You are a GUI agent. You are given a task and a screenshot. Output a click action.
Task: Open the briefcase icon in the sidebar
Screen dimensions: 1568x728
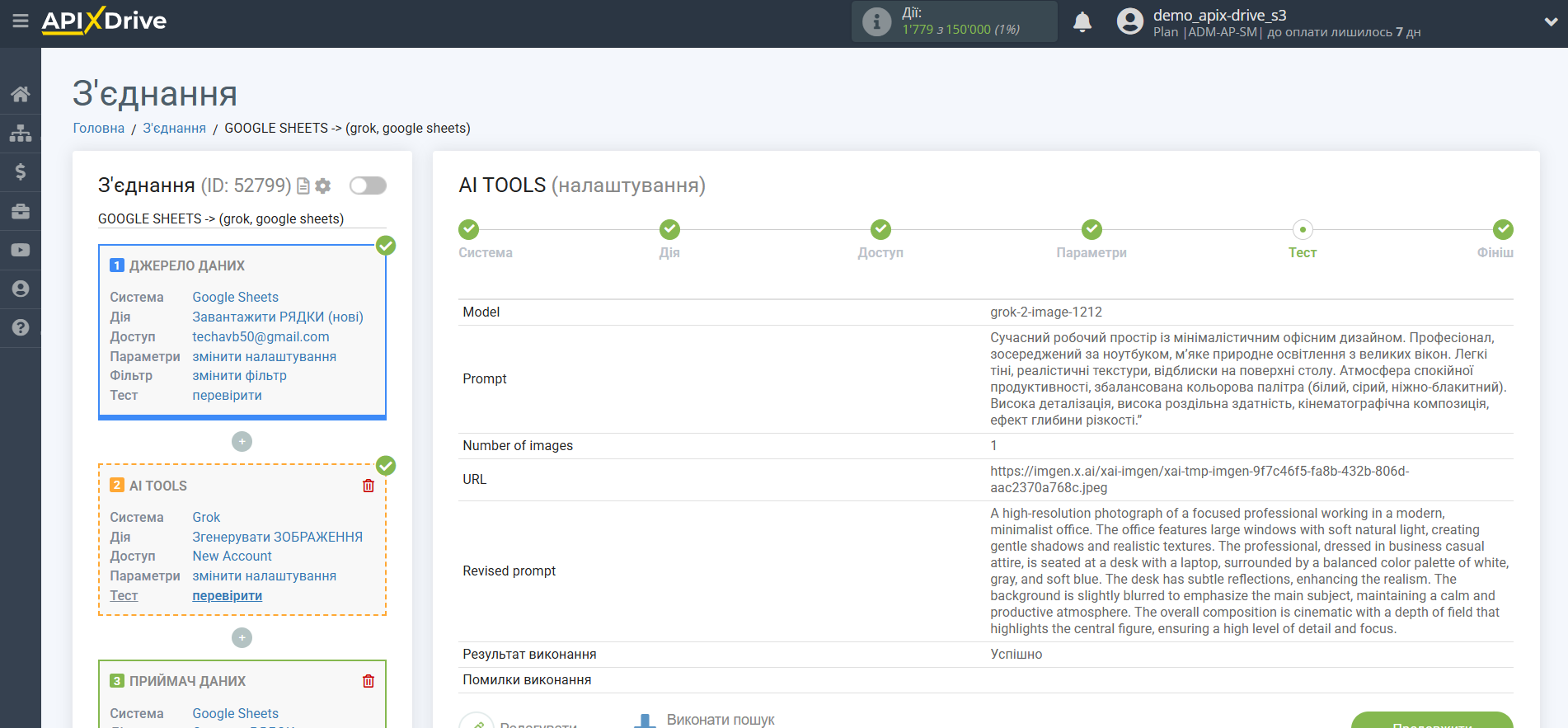click(21, 211)
